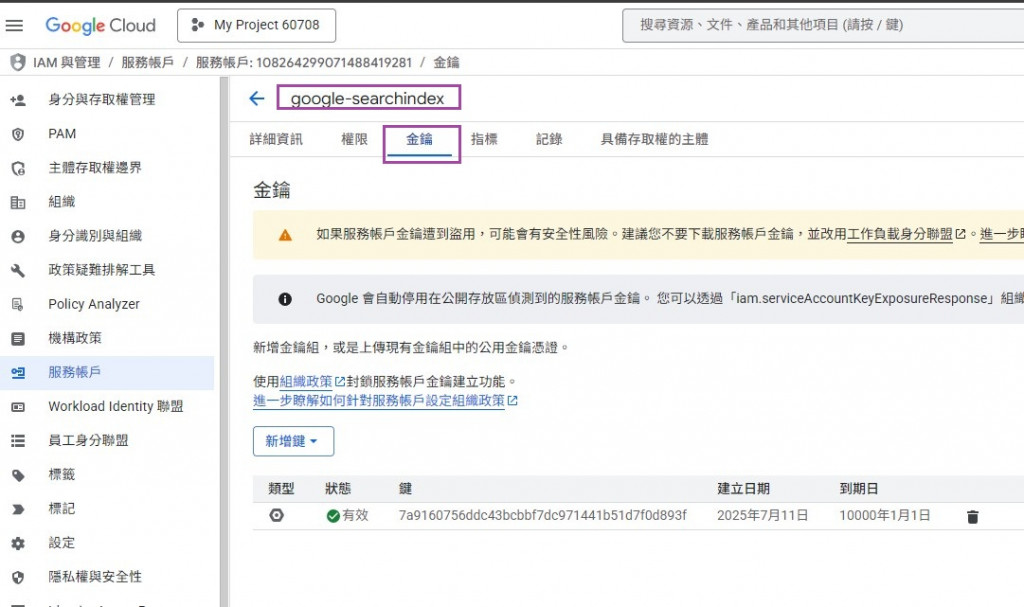This screenshot has height=607, width=1024.
Task: Click the 政策疑難排解工具 wrench icon
Action: pos(18,271)
